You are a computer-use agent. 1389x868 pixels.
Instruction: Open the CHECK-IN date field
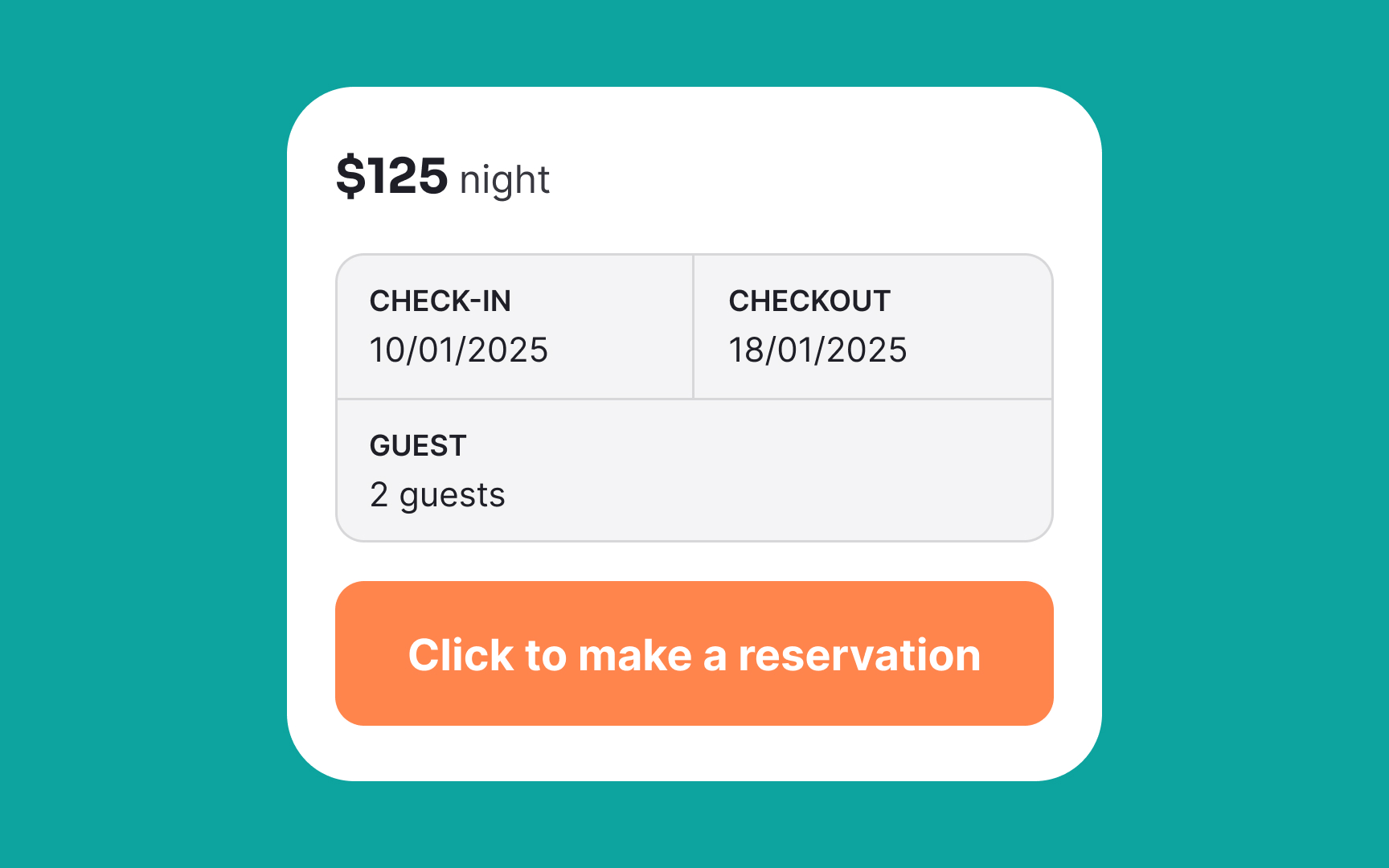(x=514, y=326)
